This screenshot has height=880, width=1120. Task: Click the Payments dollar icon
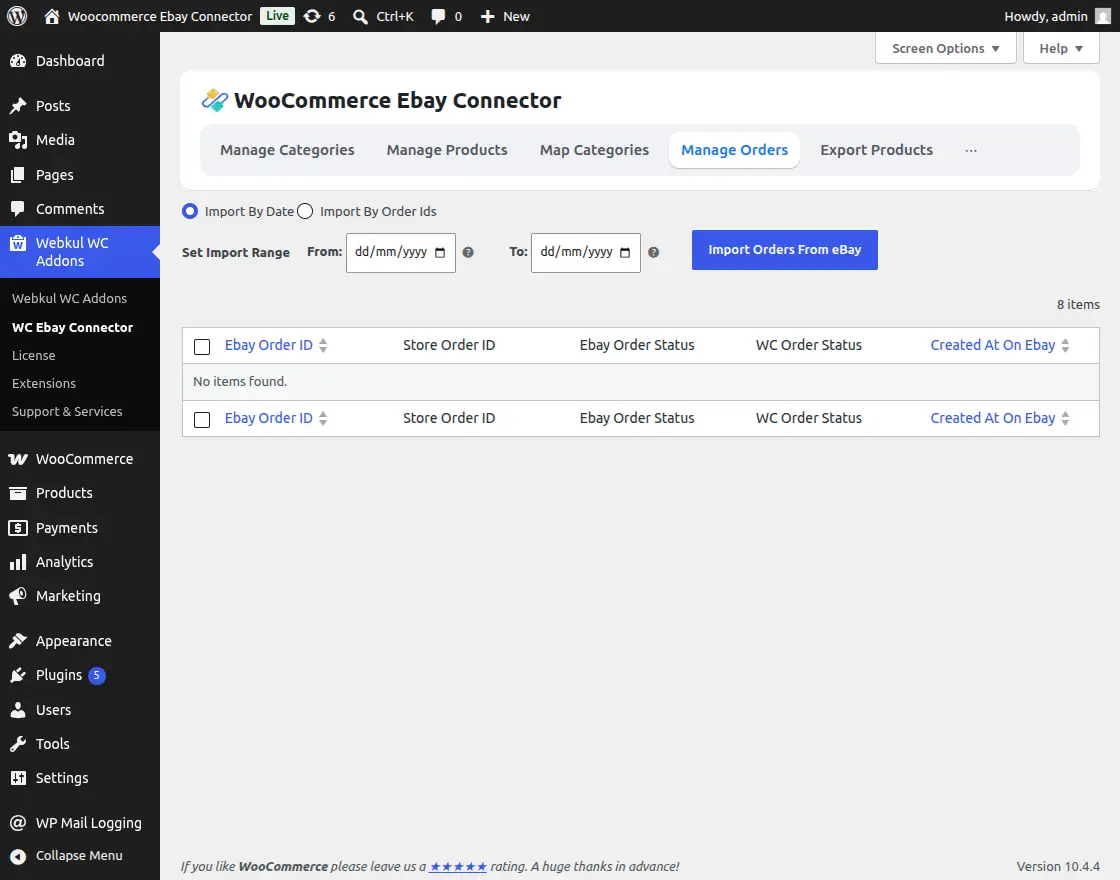coord(18,528)
